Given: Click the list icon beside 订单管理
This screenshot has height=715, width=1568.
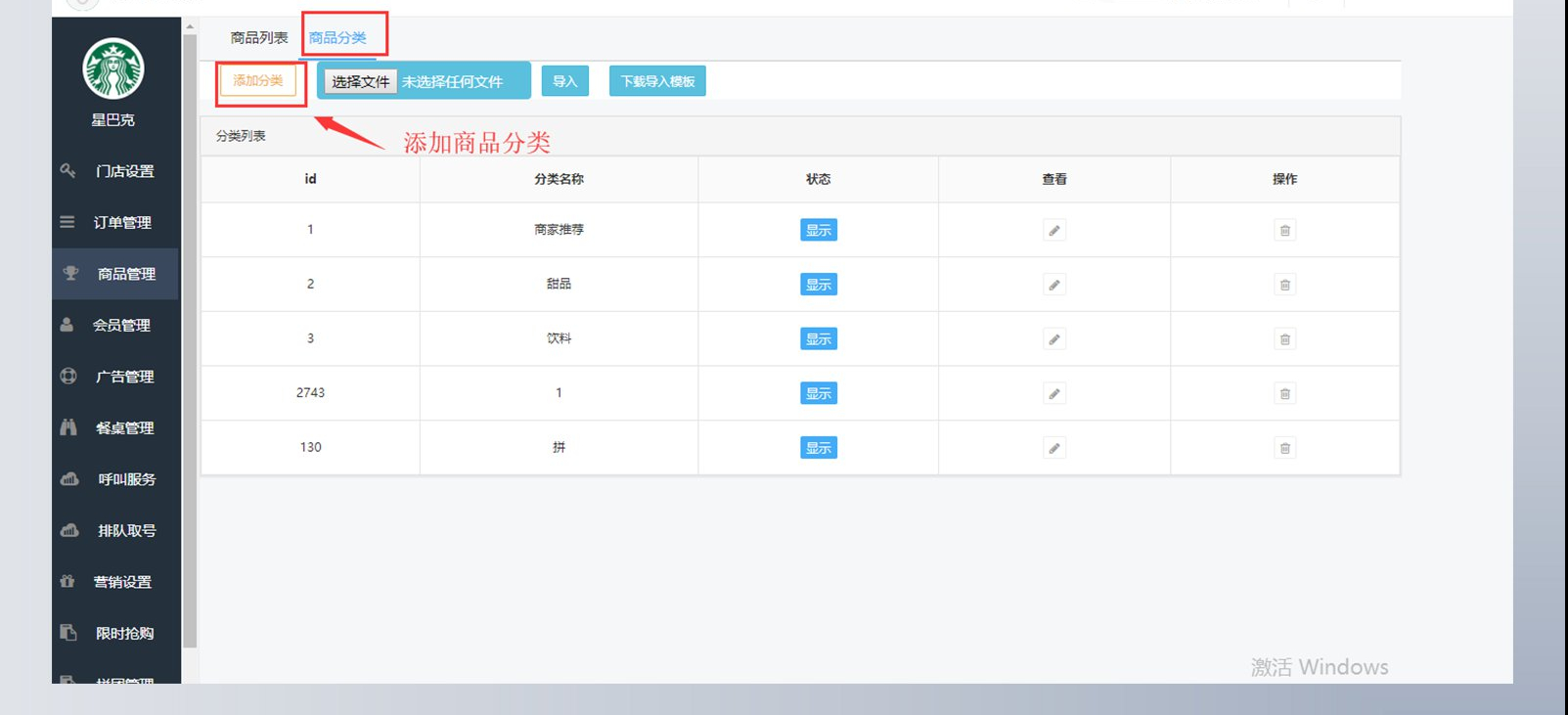Looking at the screenshot, I should (x=67, y=222).
